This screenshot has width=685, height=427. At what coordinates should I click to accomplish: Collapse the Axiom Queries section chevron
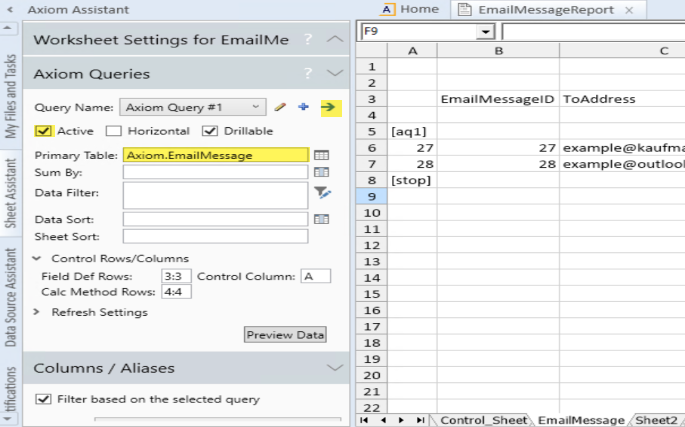pos(335,73)
